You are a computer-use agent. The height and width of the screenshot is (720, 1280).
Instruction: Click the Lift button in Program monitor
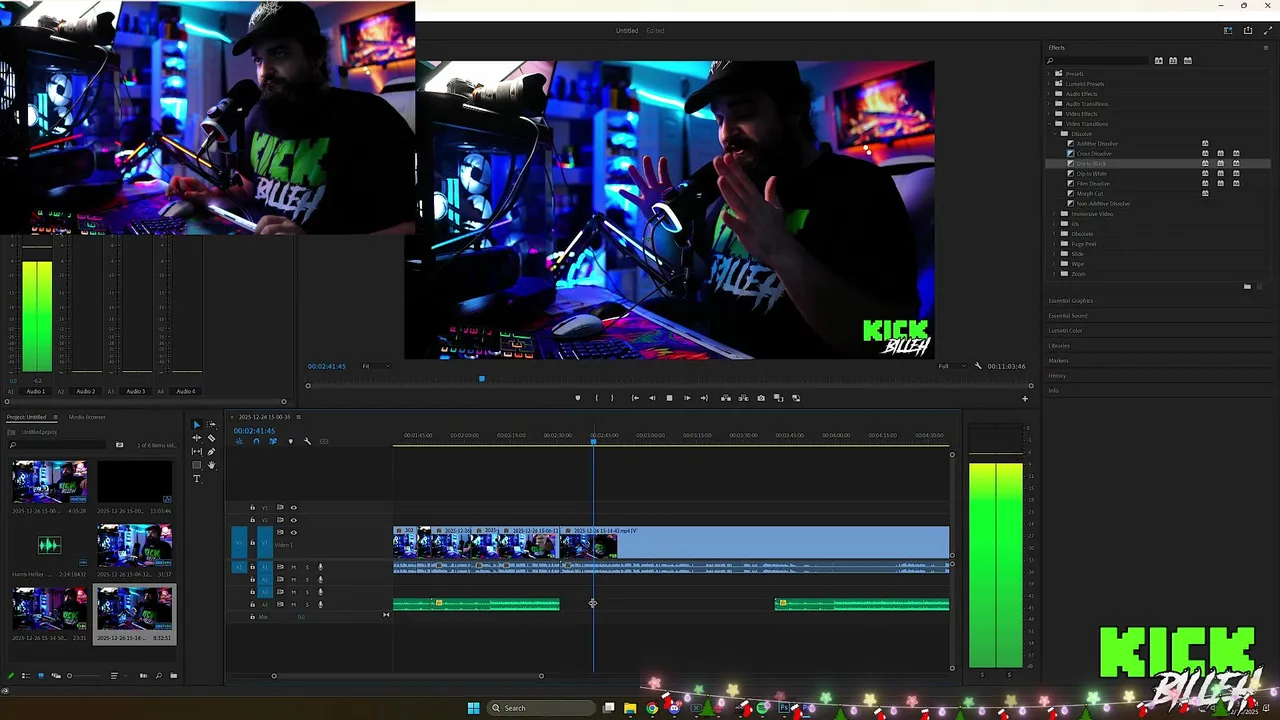pyautogui.click(x=726, y=398)
